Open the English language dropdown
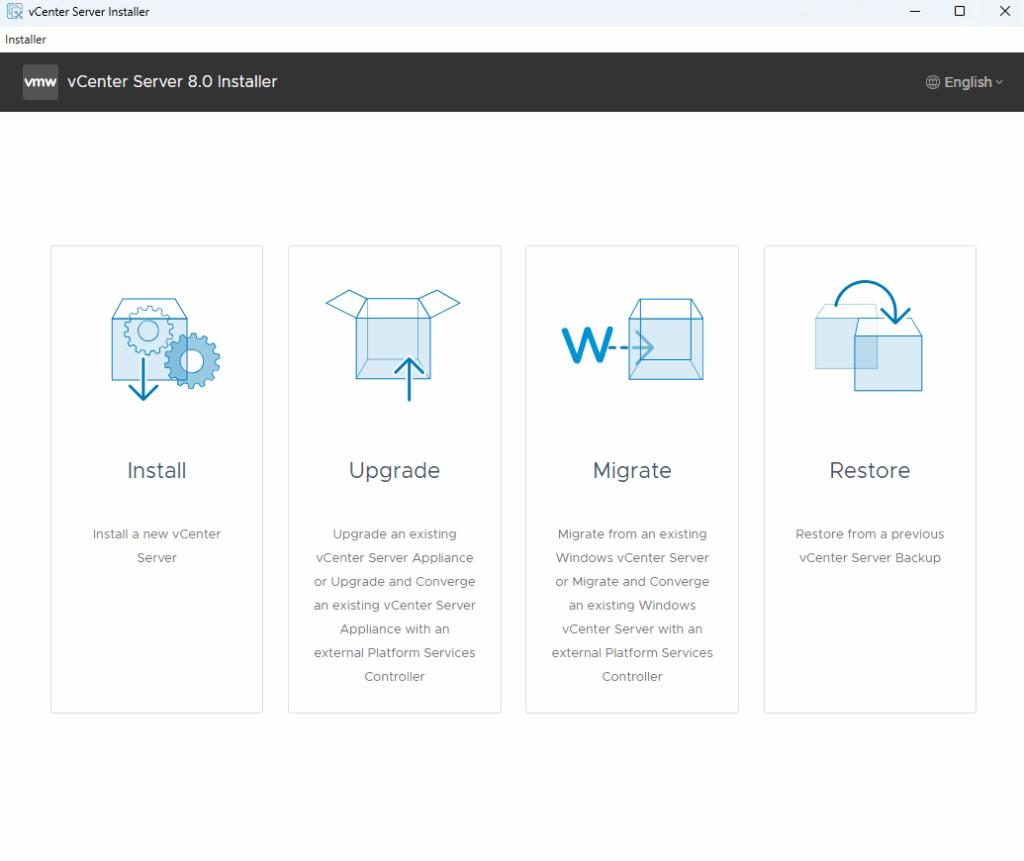The width and height of the screenshot is (1024, 861). (x=965, y=82)
